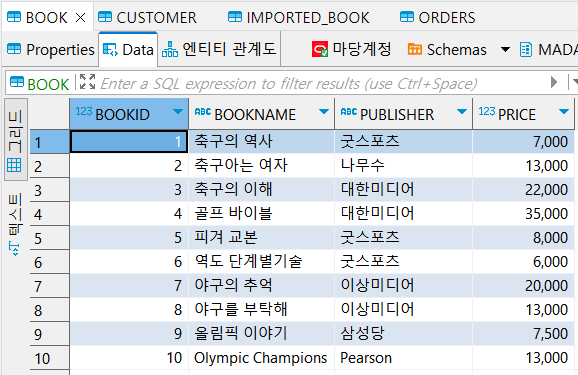Click cell '야구를 부탁해'

pyautogui.click(x=261, y=309)
